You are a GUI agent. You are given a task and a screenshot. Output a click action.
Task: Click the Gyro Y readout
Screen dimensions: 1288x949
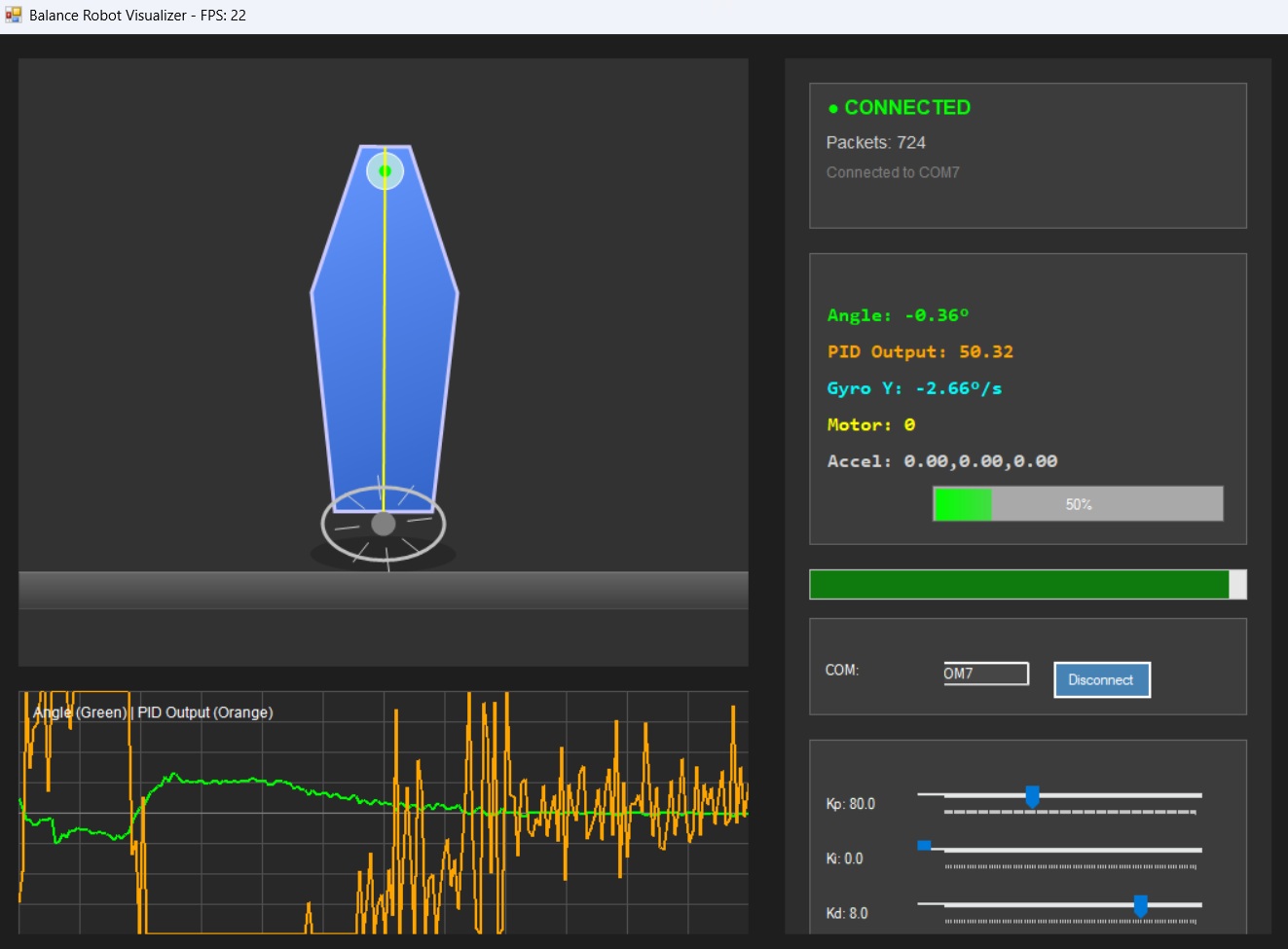point(914,388)
